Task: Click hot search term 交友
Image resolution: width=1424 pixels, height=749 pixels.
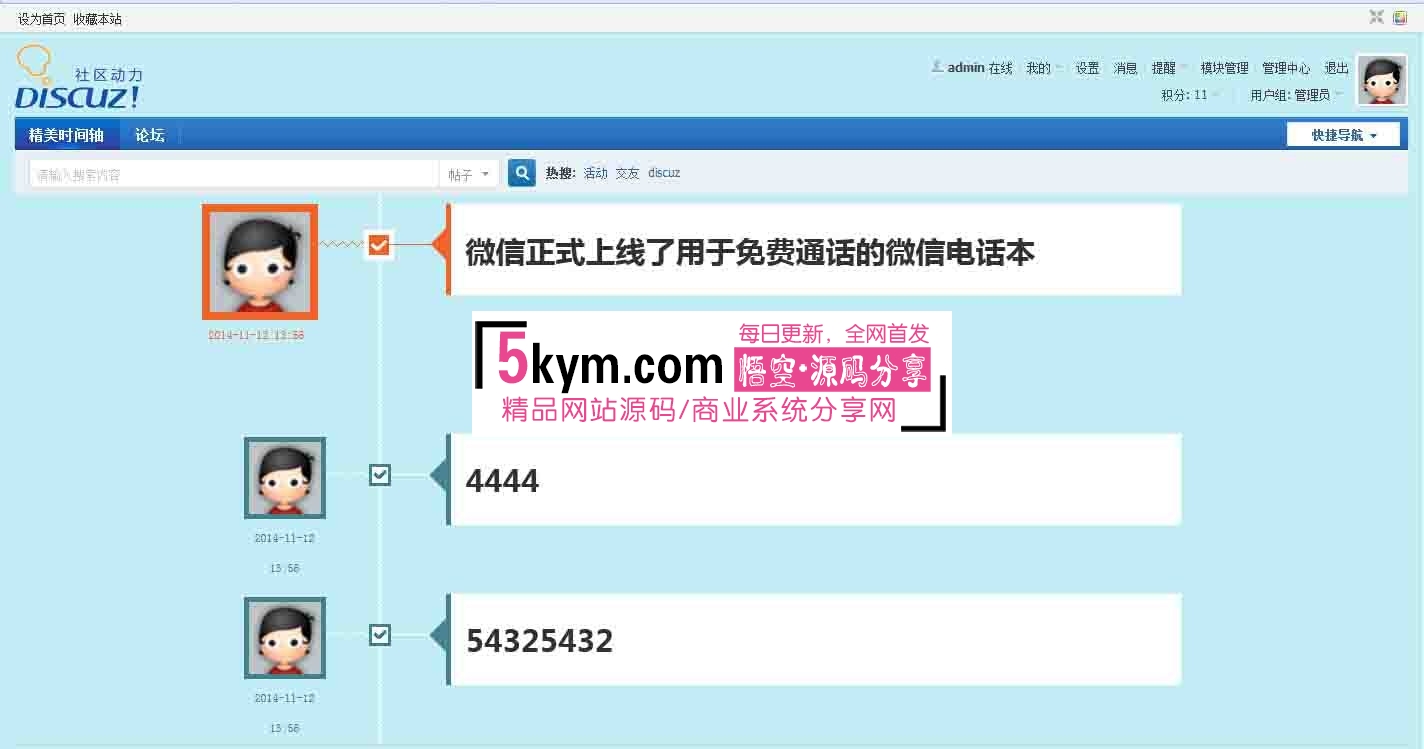Action: 628,173
